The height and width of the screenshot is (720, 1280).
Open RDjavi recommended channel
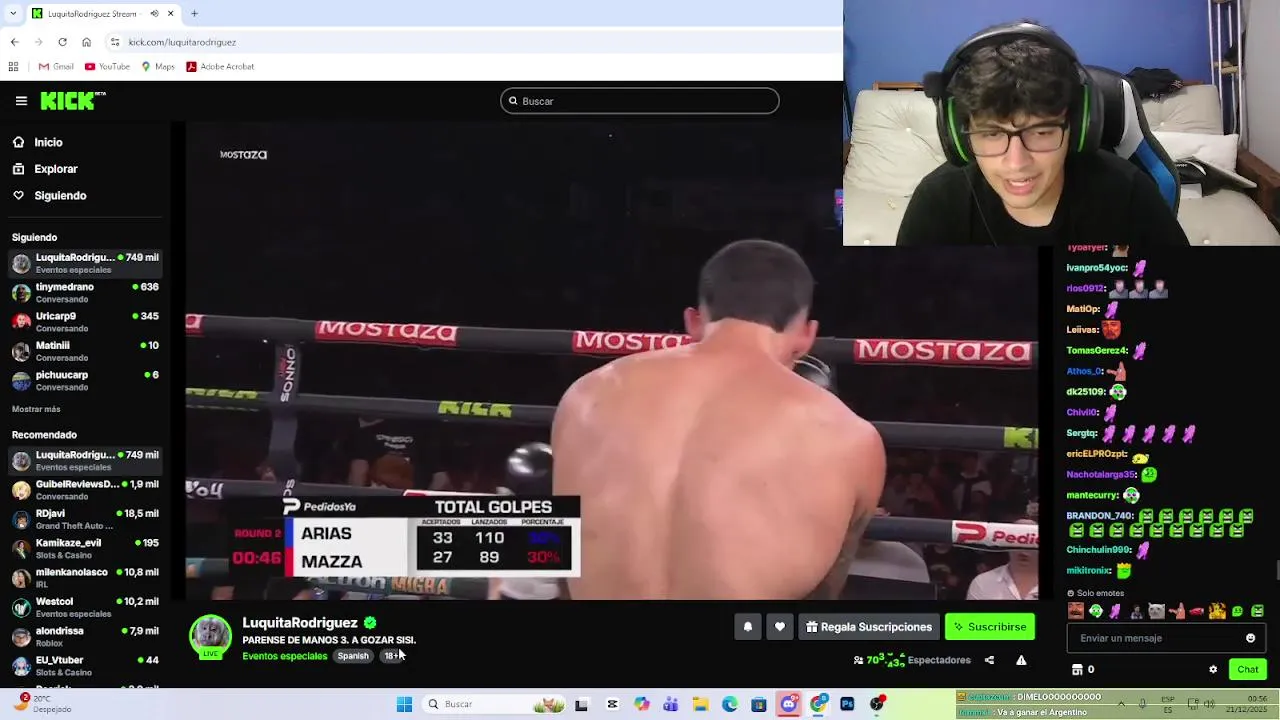pyautogui.click(x=86, y=519)
